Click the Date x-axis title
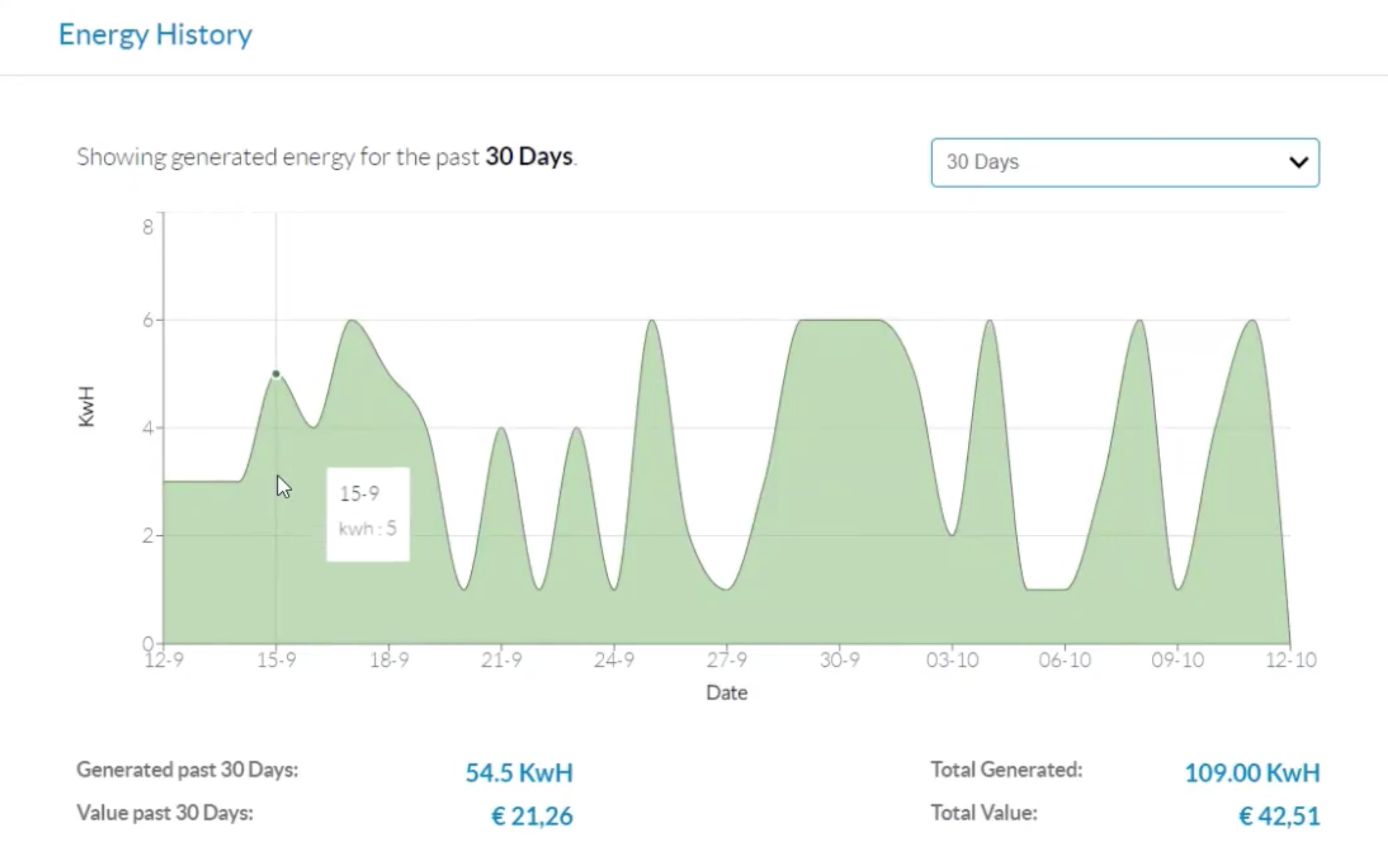This screenshot has height=868, width=1388. 727,693
